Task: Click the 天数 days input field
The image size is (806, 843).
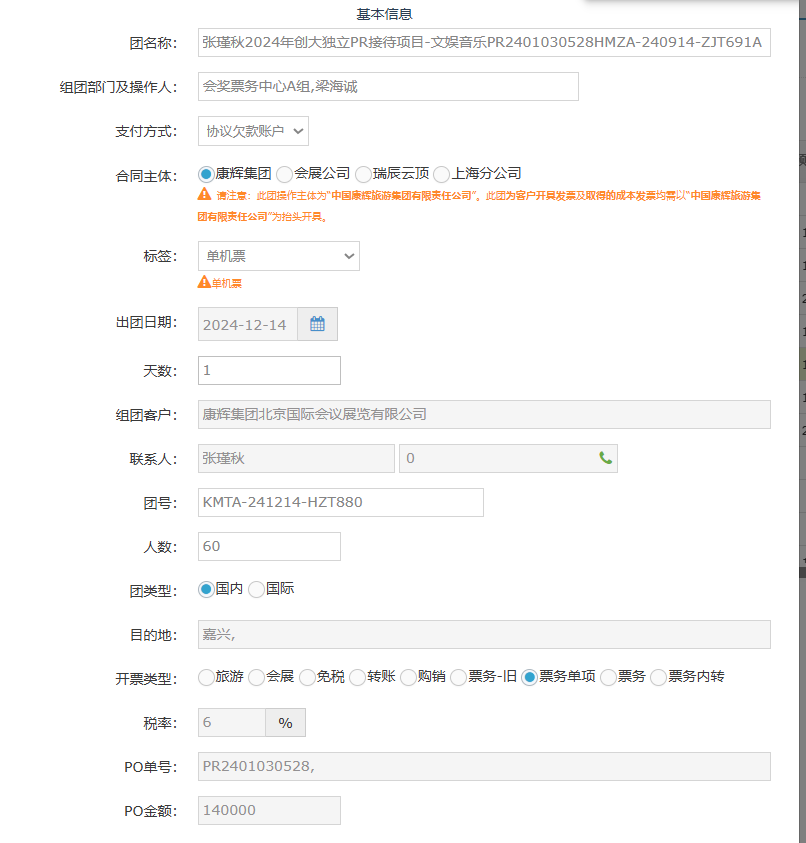Action: pos(269,370)
